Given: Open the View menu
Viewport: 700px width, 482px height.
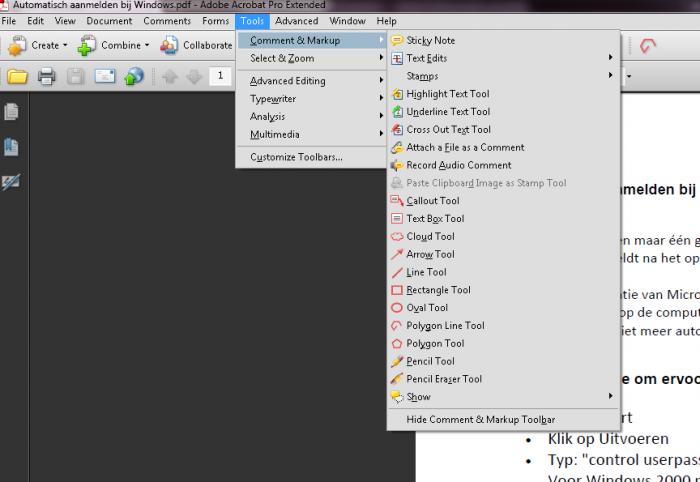Looking at the screenshot, I should pos(65,21).
